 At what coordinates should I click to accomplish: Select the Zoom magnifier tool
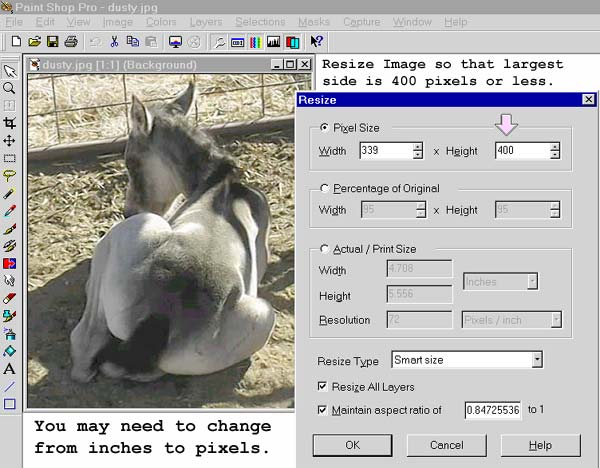[9, 88]
